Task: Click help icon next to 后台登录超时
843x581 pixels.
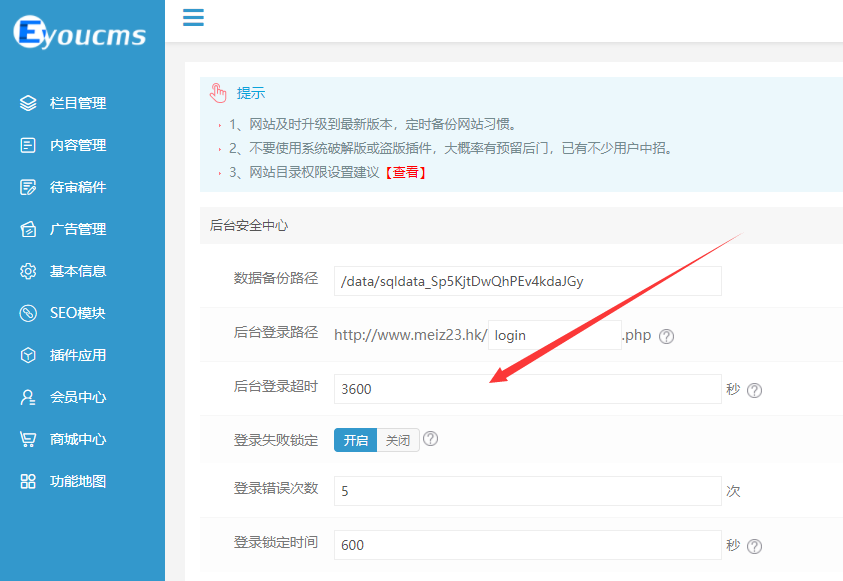Action: 755,390
